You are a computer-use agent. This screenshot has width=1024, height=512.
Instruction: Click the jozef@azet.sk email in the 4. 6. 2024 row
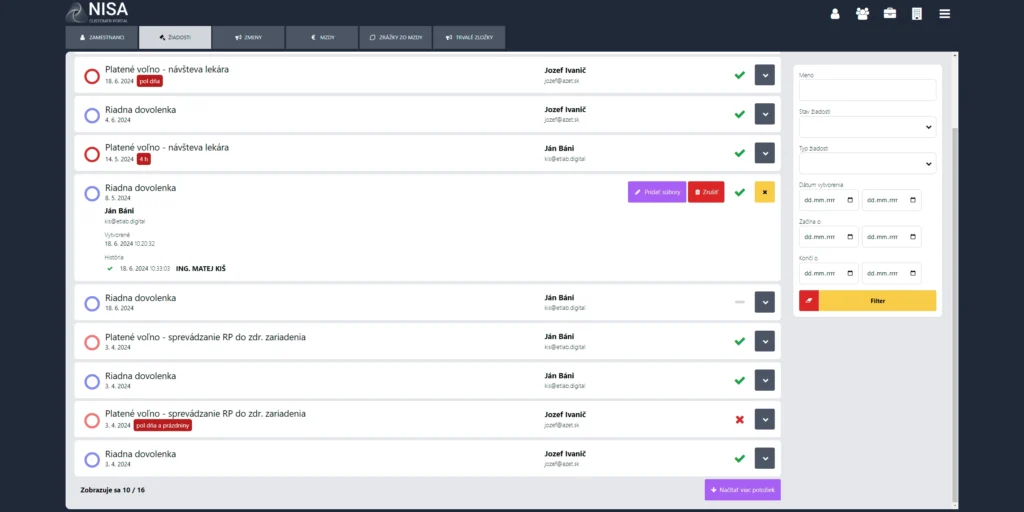[x=562, y=120]
